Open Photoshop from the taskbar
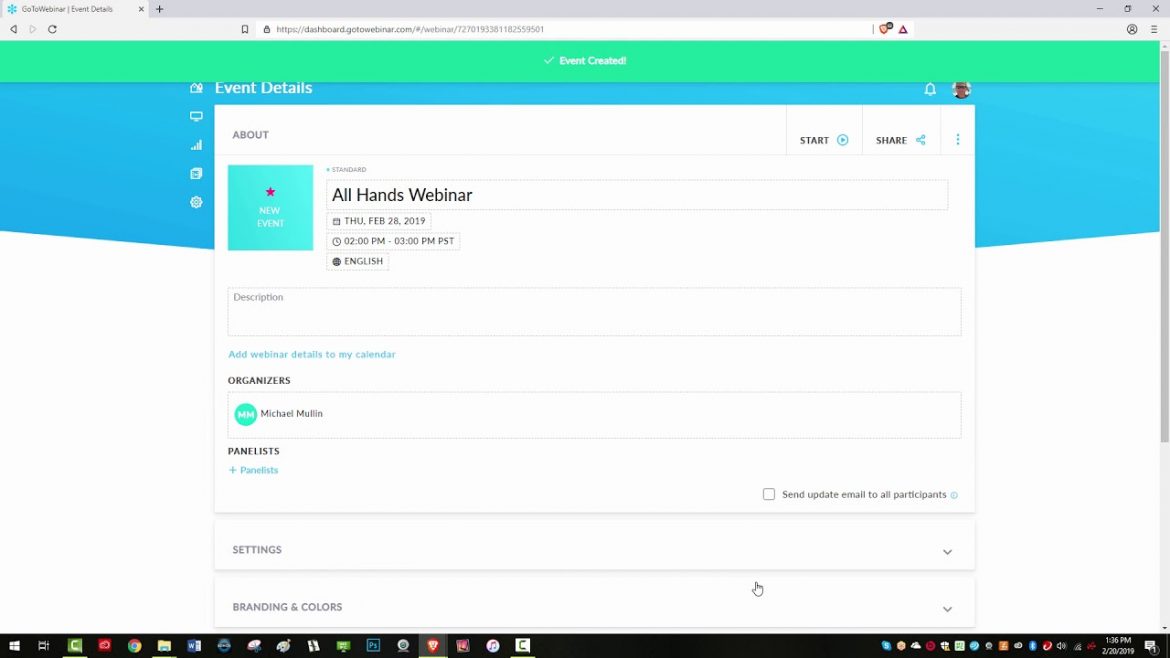This screenshot has height=658, width=1170. 373,645
